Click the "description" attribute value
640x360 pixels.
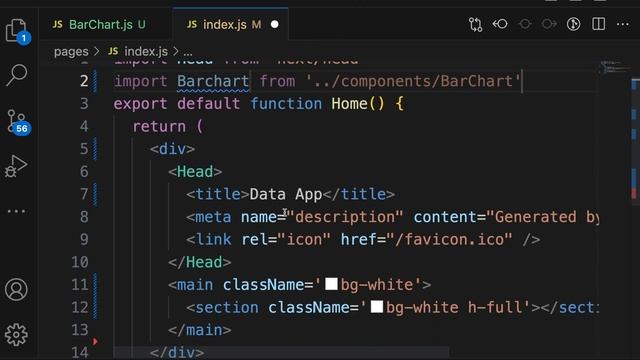[345, 217]
